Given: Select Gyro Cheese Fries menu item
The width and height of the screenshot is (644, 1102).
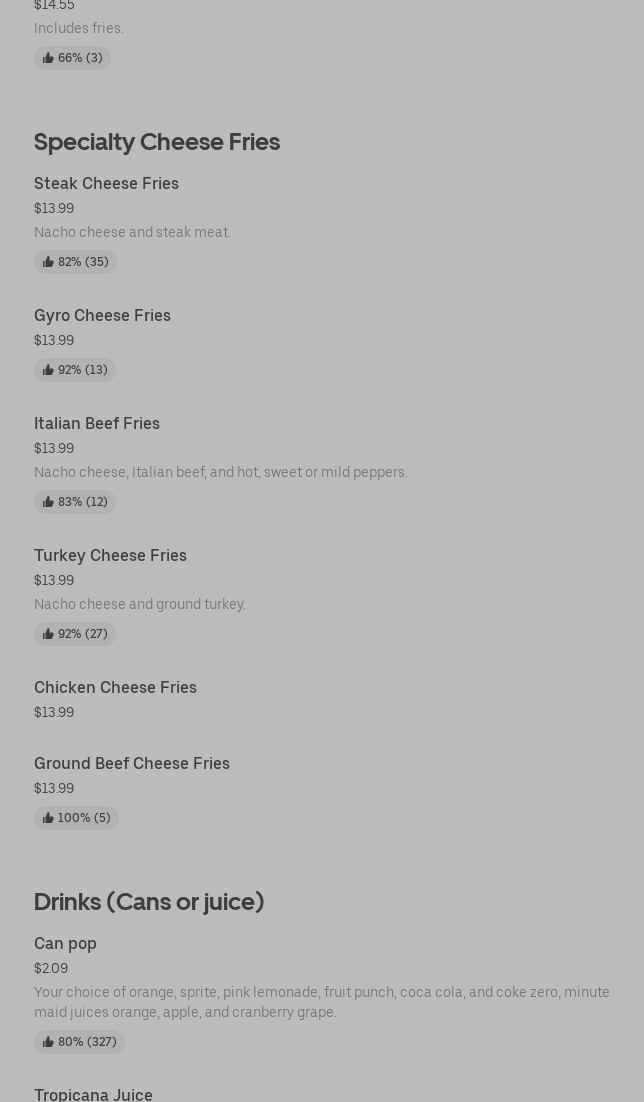Looking at the screenshot, I should pyautogui.click(x=102, y=316).
